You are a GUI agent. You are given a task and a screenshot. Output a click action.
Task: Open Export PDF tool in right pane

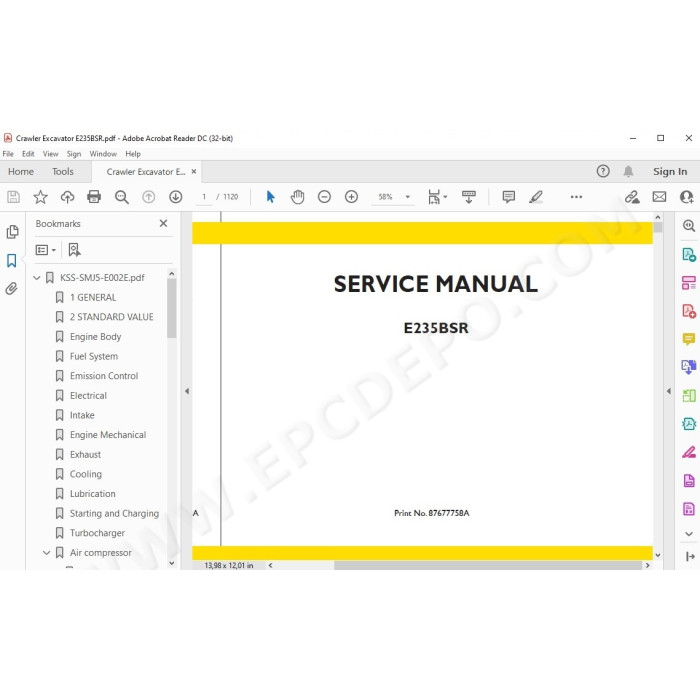(x=689, y=255)
